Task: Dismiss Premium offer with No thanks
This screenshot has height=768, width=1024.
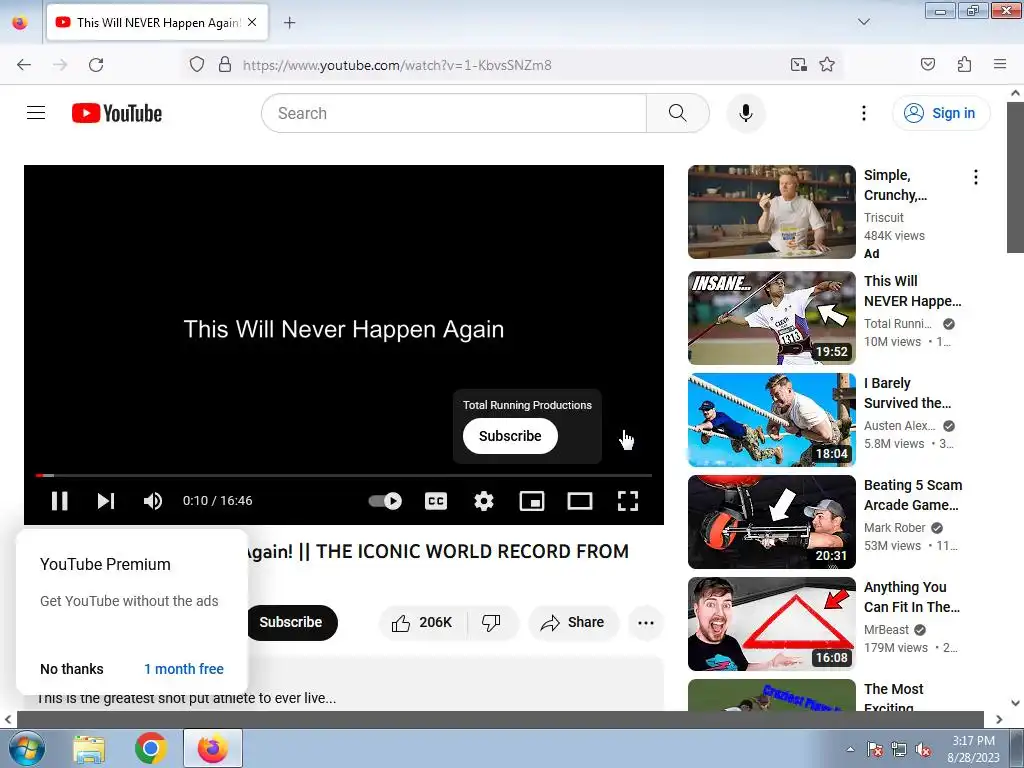Action: pos(72,669)
